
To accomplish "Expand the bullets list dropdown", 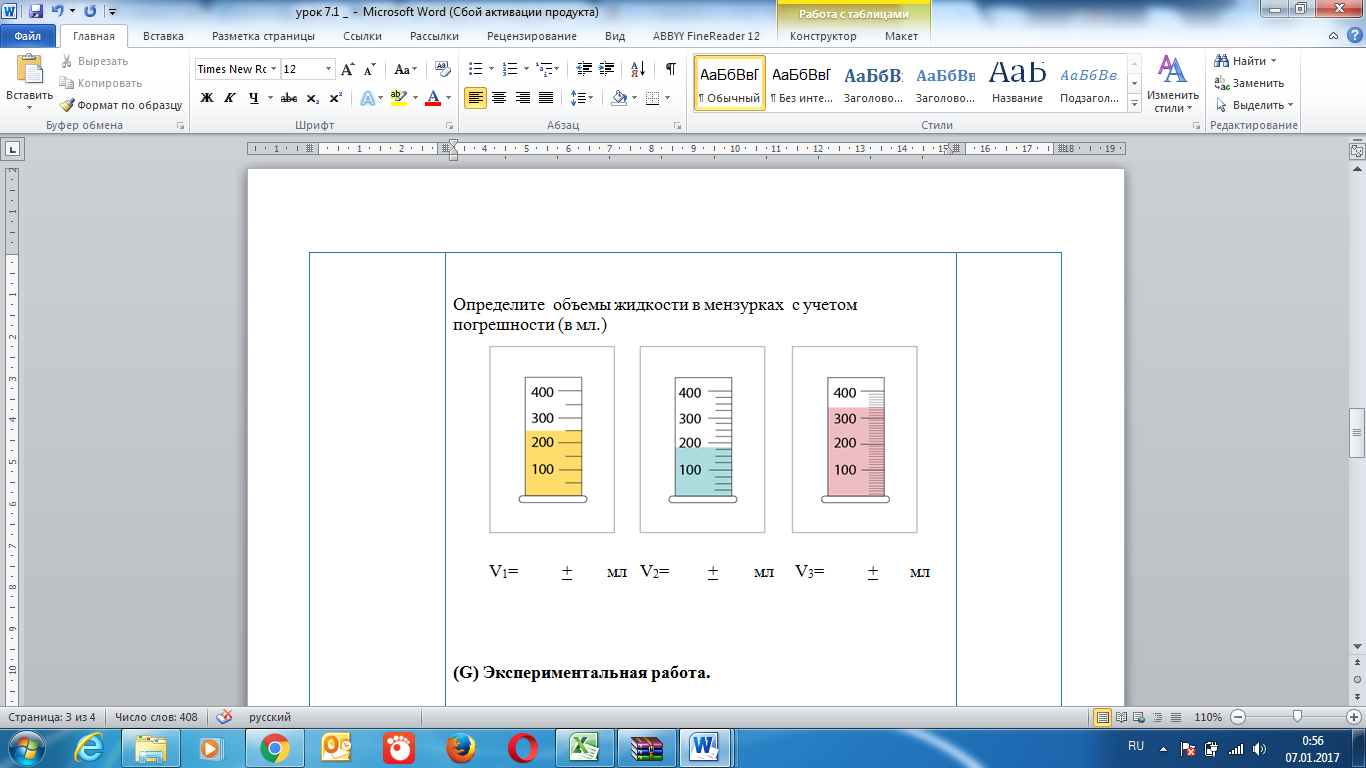I will pyautogui.click(x=490, y=69).
